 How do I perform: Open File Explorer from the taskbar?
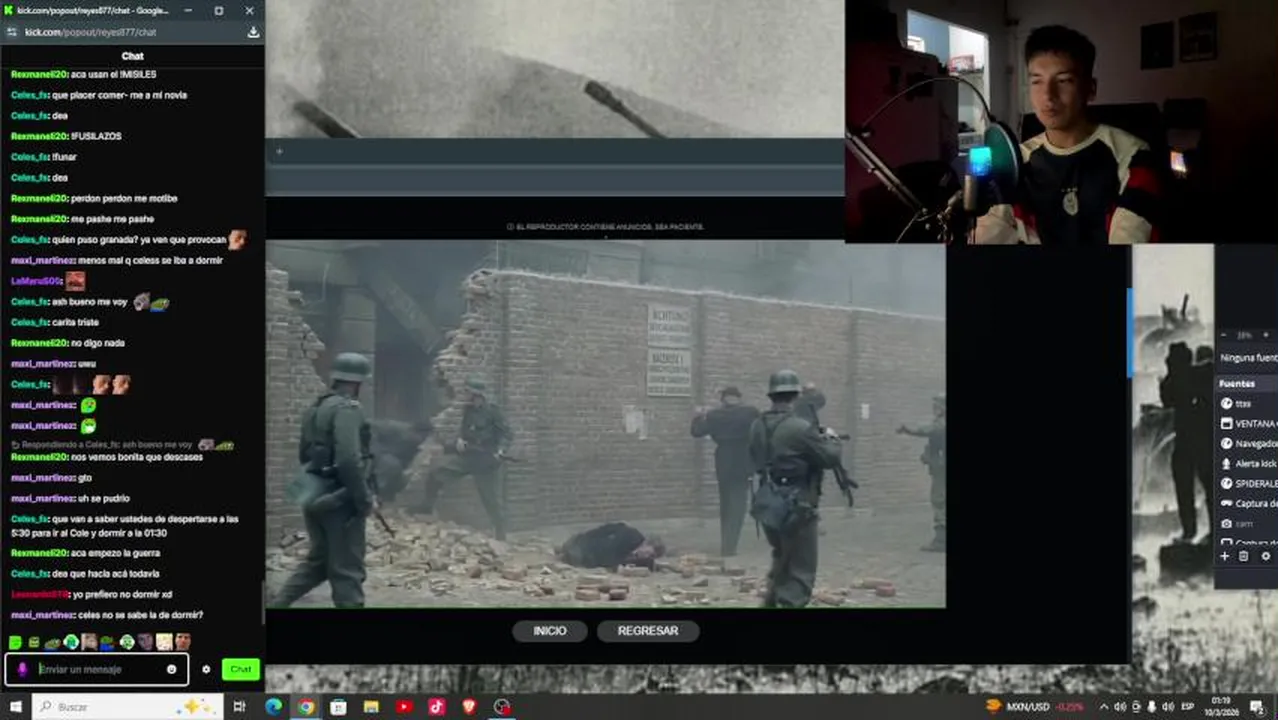371,707
